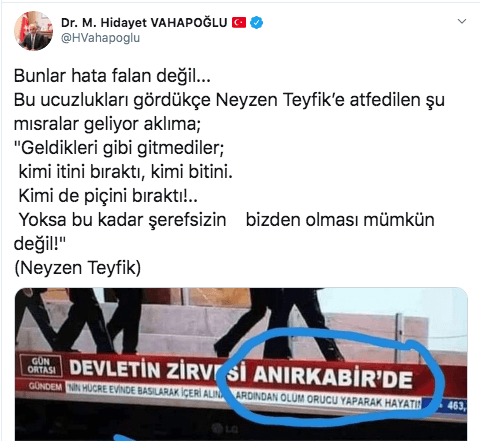Click the "(Neyzen Teyfik)" attribution line
The width and height of the screenshot is (480, 441).
(78, 268)
